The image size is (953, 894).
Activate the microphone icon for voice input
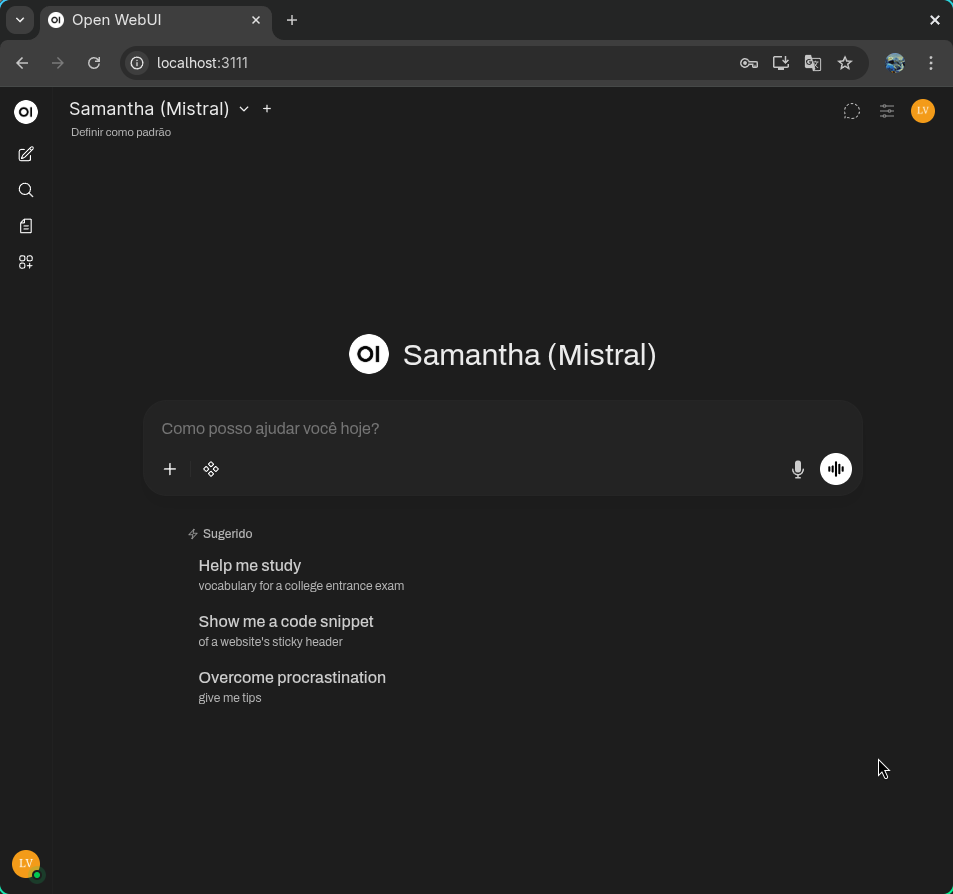point(797,468)
